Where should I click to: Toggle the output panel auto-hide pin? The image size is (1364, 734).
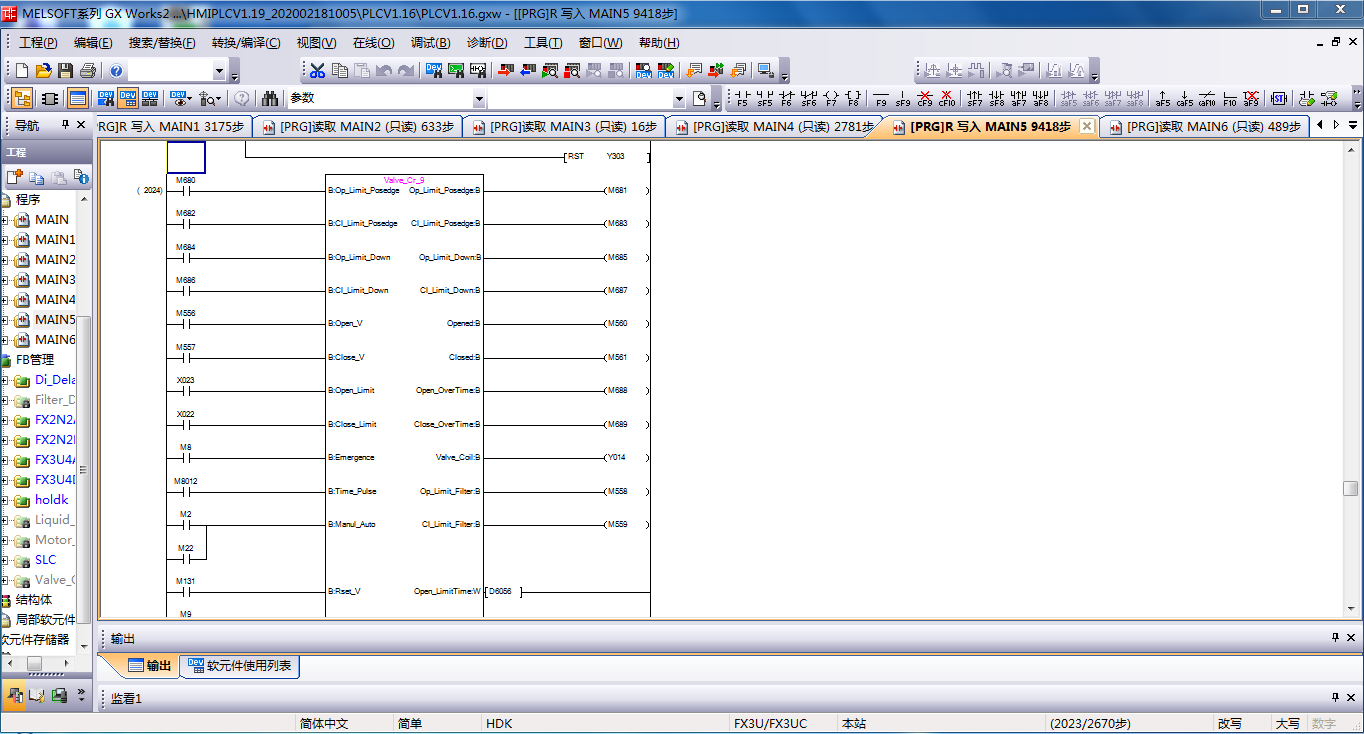(x=1335, y=638)
